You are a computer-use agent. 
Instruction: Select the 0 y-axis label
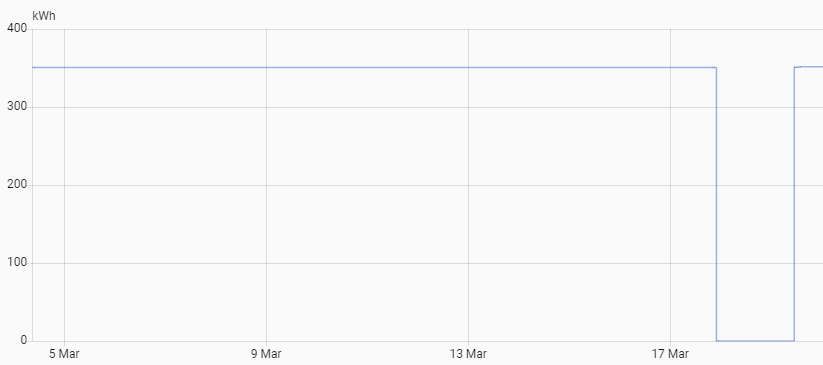[24, 340]
